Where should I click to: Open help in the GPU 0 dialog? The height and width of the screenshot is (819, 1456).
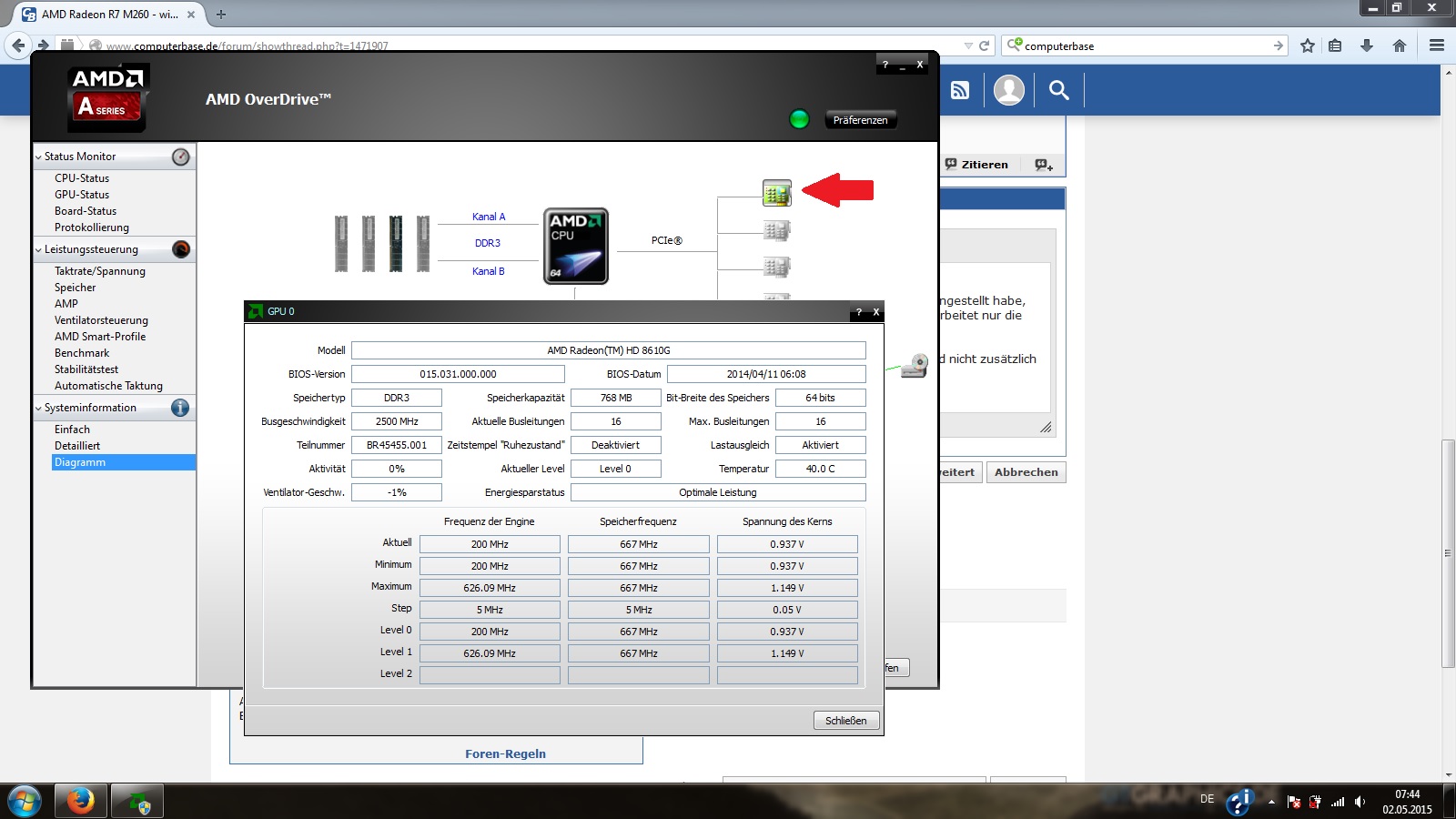(x=858, y=312)
